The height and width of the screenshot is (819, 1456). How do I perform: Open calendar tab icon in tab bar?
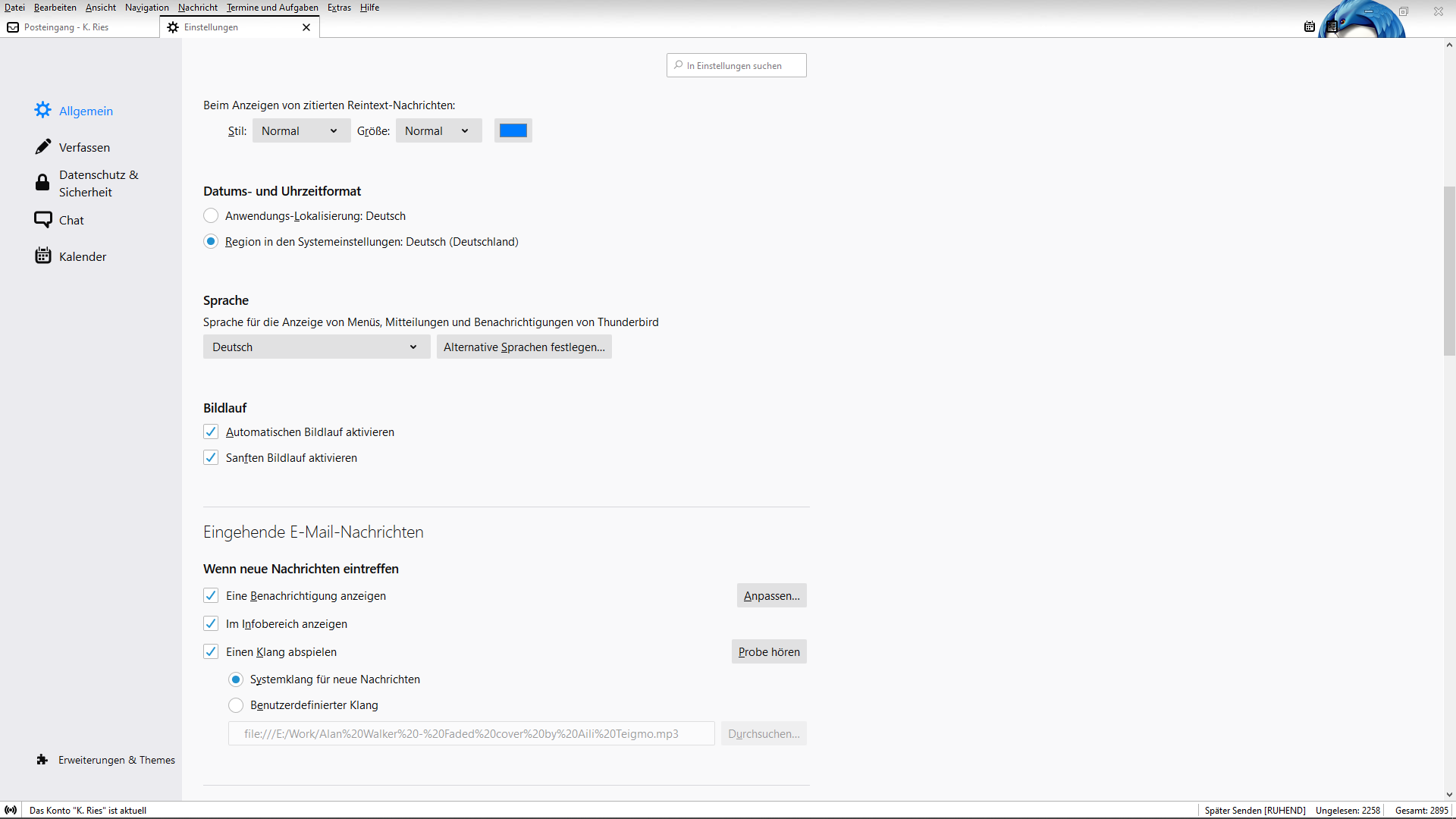(x=1309, y=27)
